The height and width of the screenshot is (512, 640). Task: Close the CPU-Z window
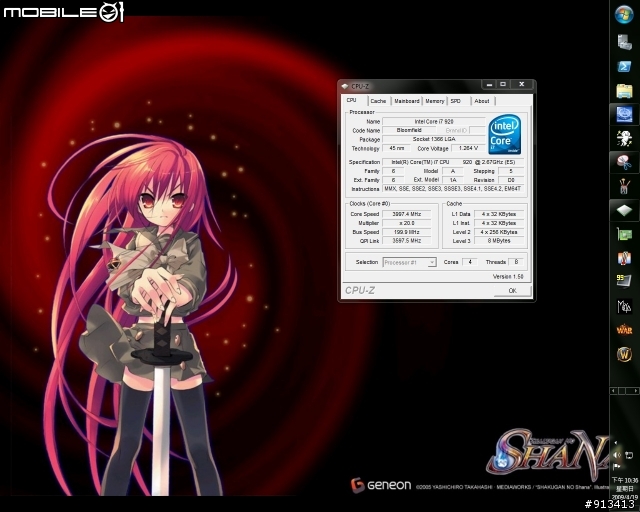(x=521, y=84)
